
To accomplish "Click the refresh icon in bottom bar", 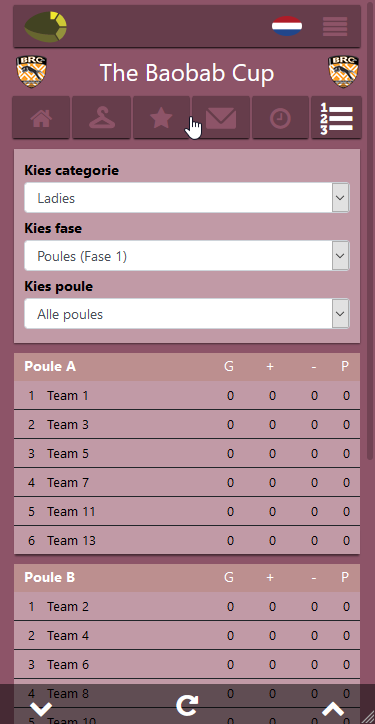I will 188,706.
